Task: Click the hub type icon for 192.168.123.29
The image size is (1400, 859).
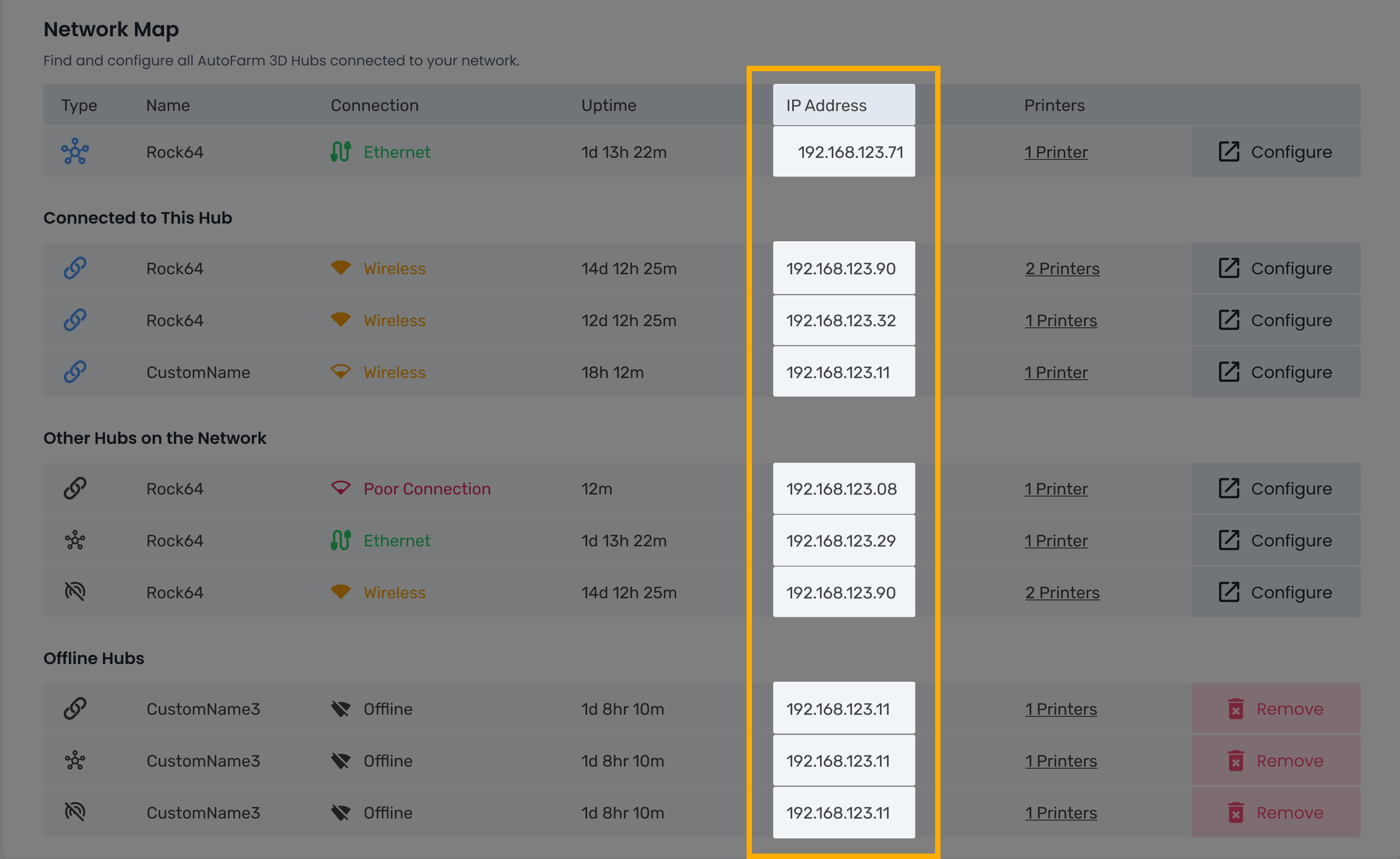Action: click(75, 540)
